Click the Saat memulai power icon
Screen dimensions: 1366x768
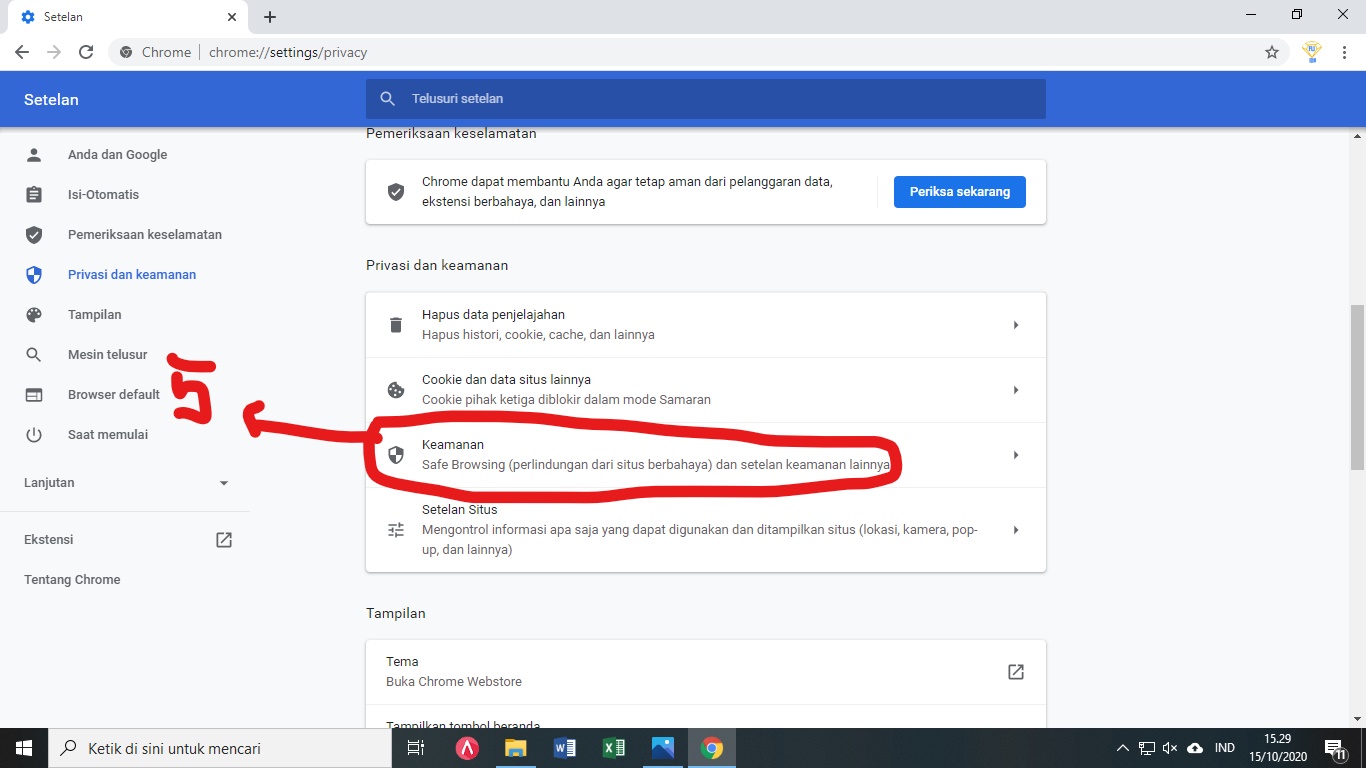click(x=34, y=435)
